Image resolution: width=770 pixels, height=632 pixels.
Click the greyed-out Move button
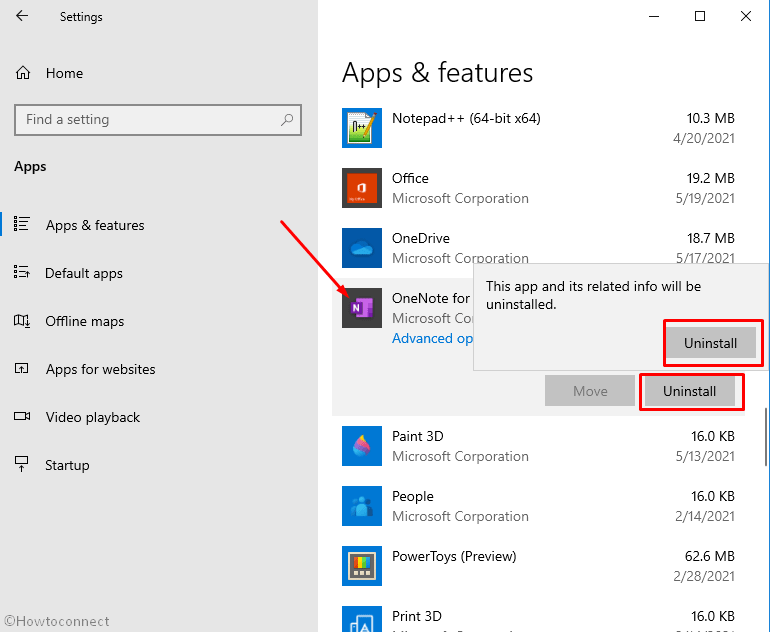pyautogui.click(x=590, y=391)
